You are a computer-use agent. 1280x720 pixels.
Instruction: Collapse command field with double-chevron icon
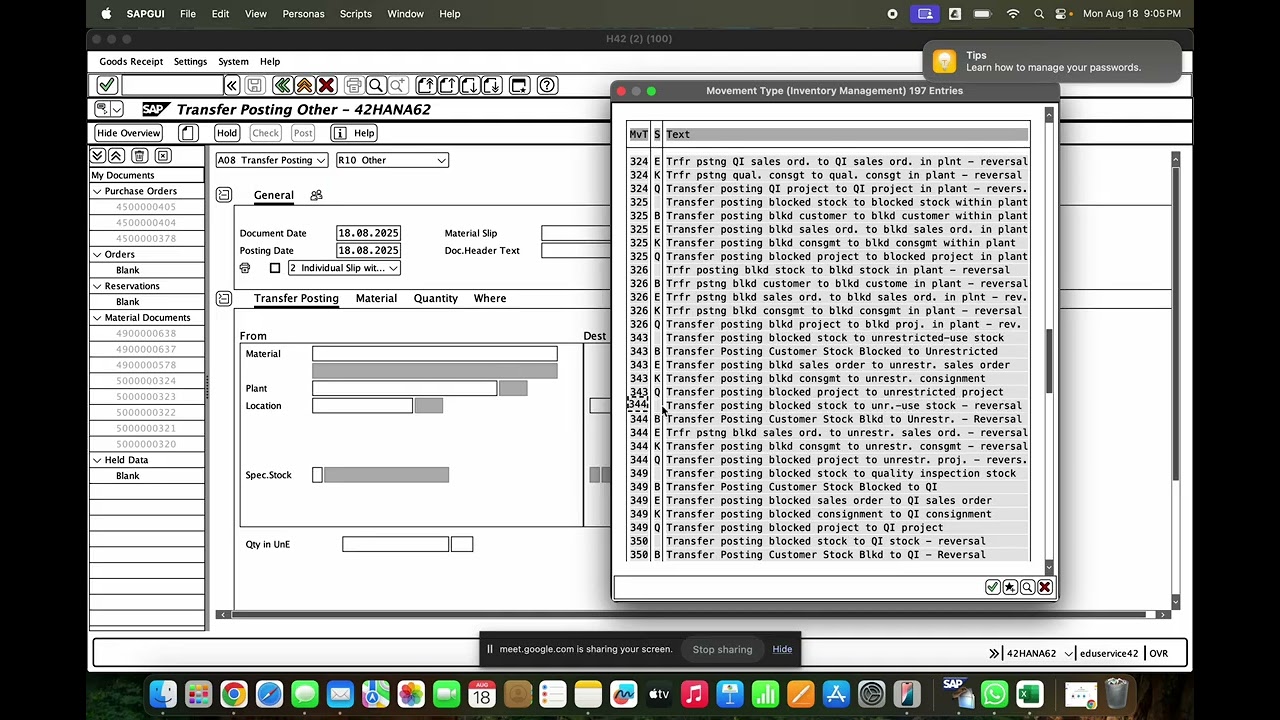click(232, 86)
